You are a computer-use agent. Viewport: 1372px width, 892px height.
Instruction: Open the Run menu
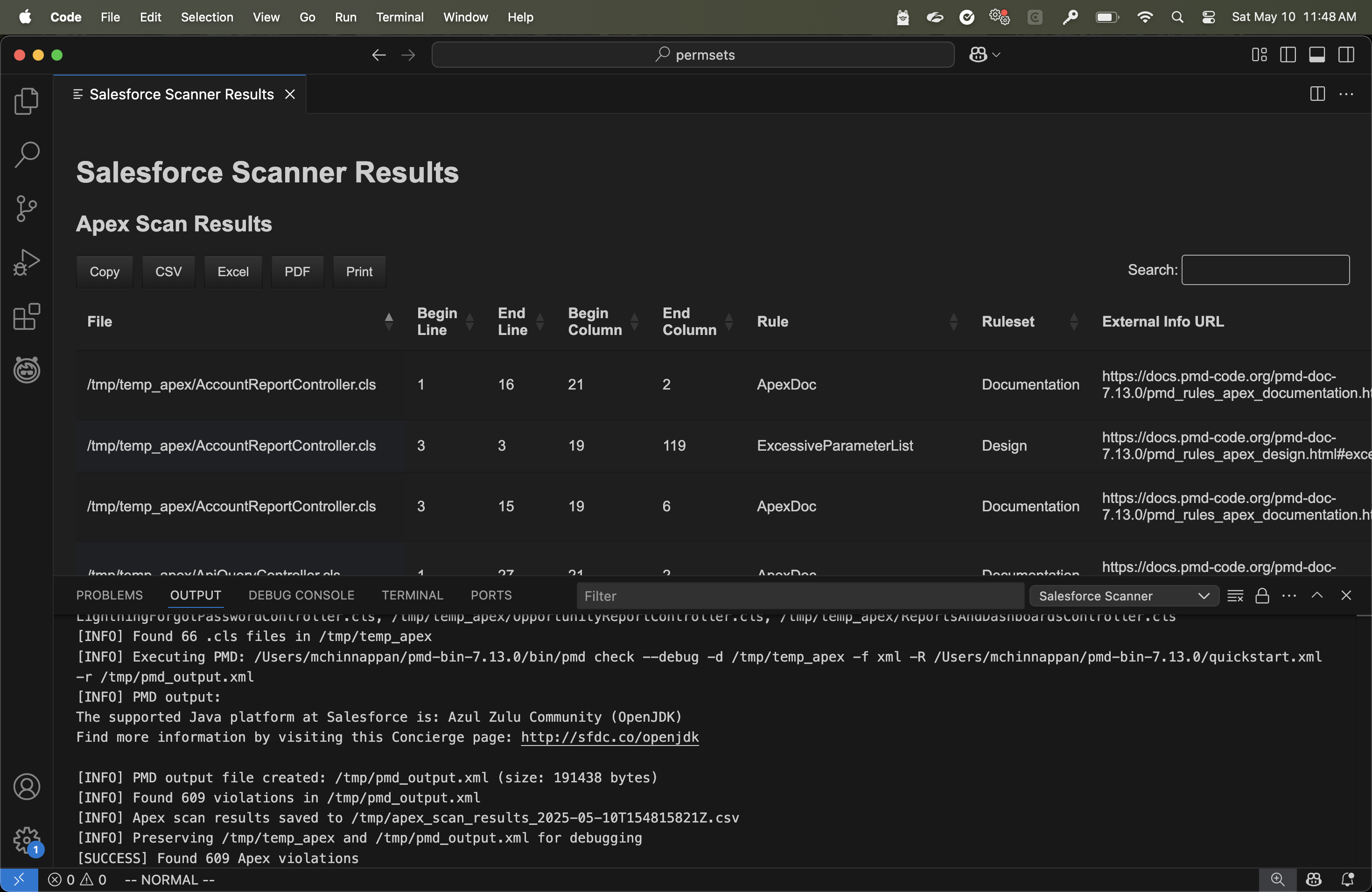coord(345,17)
